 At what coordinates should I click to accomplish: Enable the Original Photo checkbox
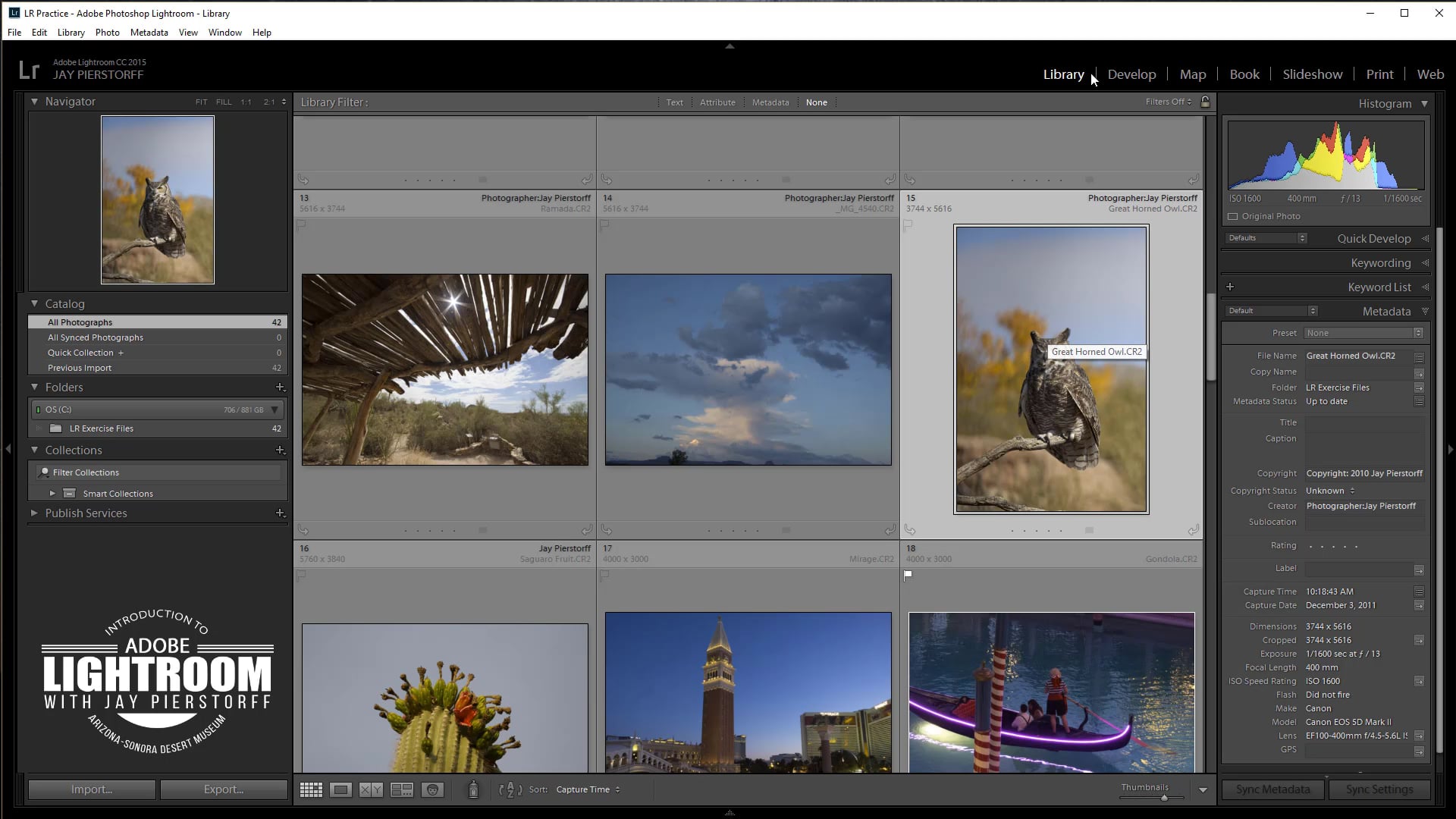pos(1233,216)
